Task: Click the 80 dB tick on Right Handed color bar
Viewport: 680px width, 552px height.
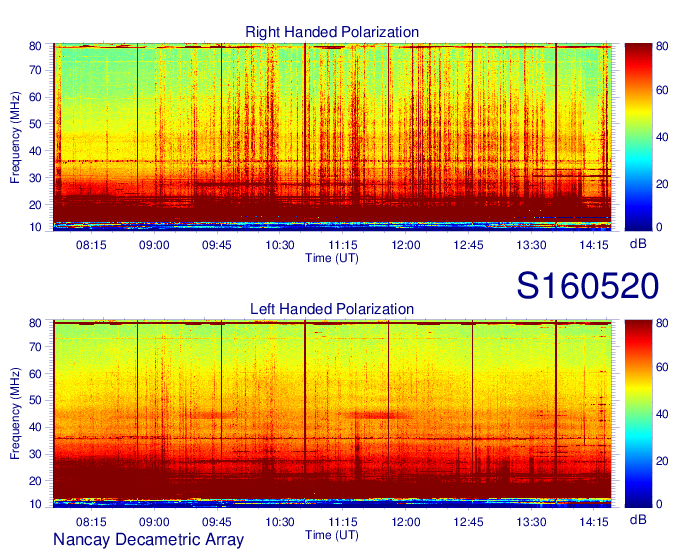Action: 662,46
